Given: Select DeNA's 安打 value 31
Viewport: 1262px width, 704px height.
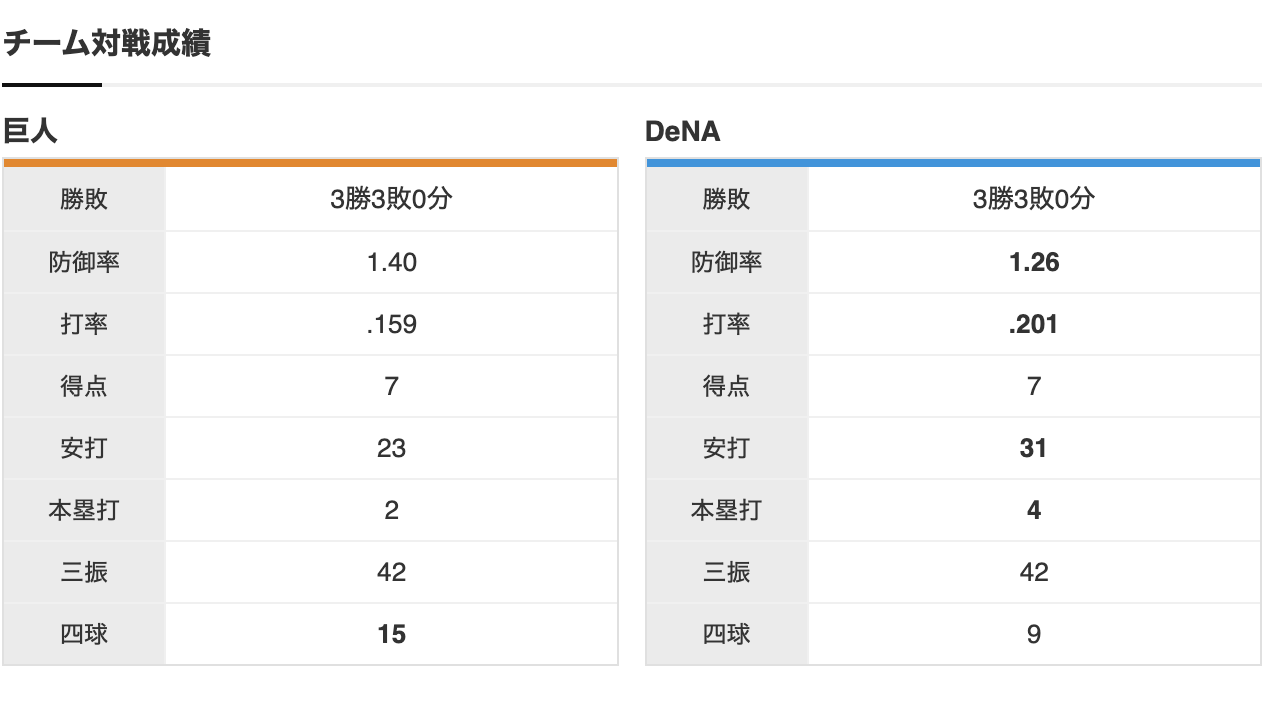Looking at the screenshot, I should coord(1033,448).
